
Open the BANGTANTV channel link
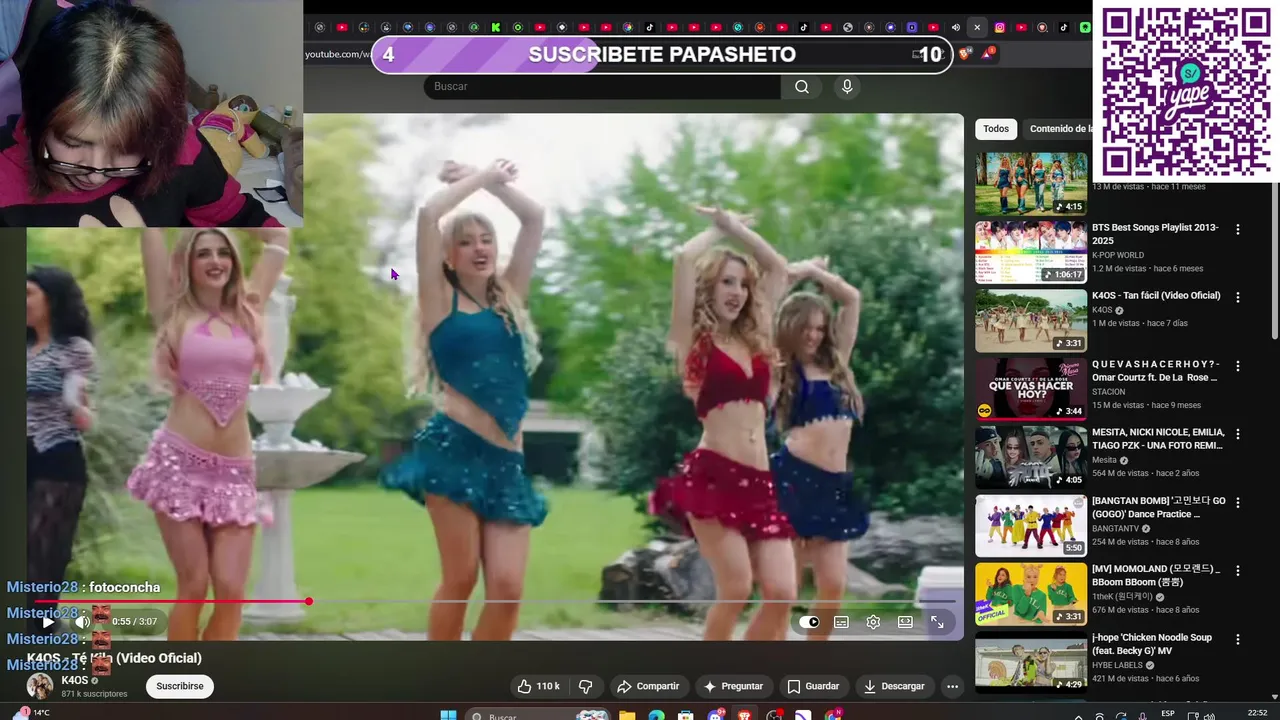tap(1115, 528)
